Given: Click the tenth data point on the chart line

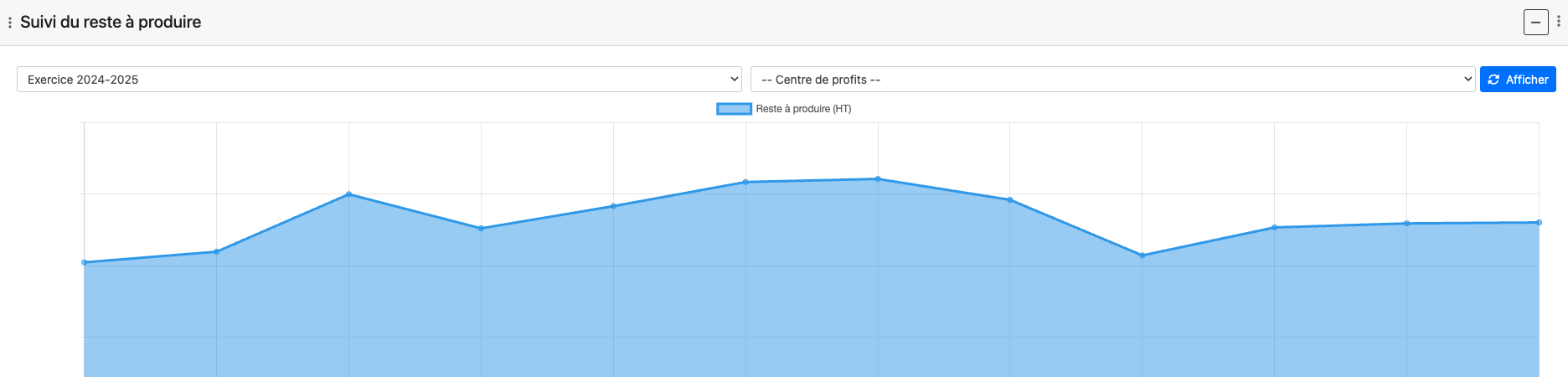Looking at the screenshot, I should pyautogui.click(x=1274, y=227).
